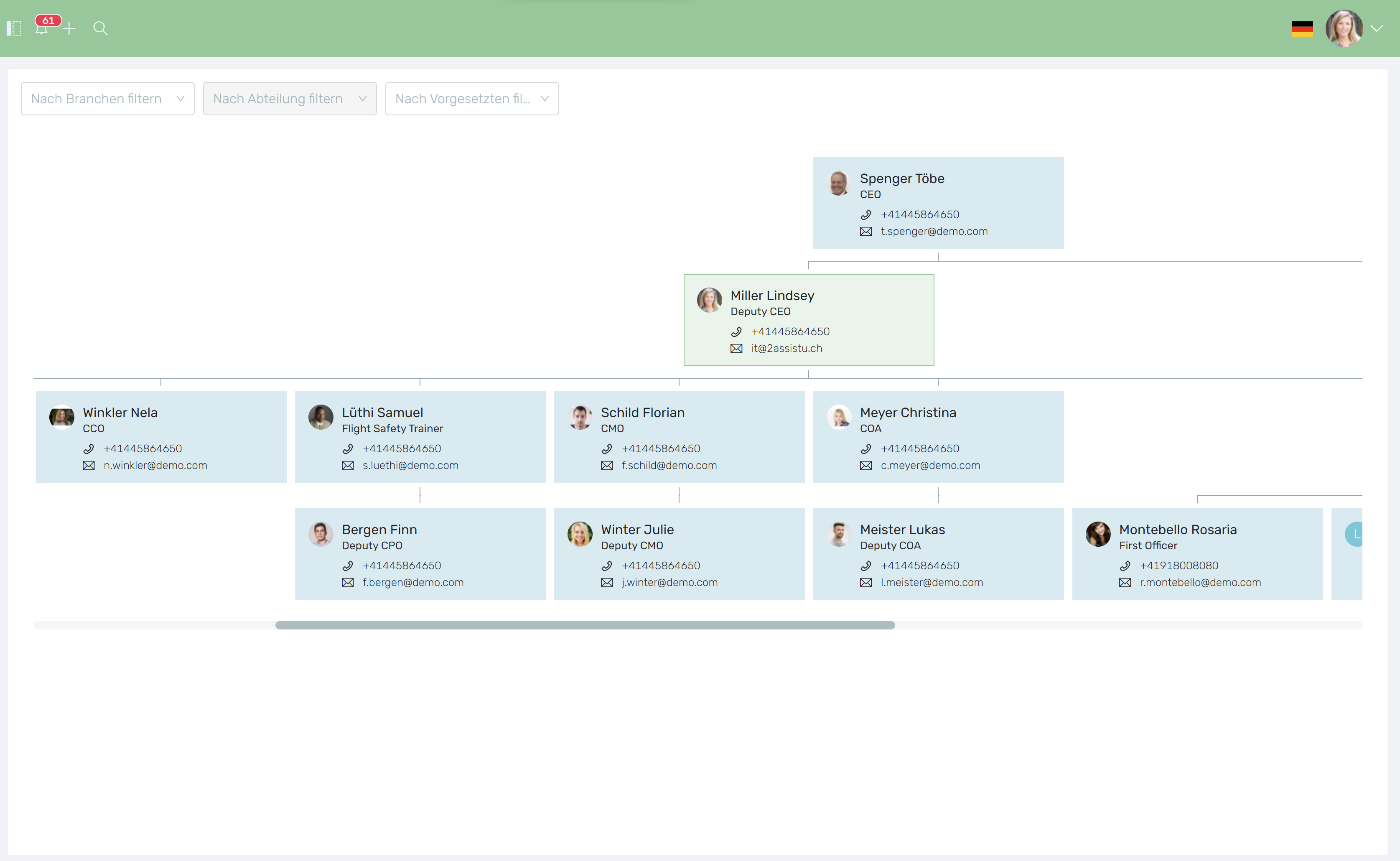This screenshot has width=1400, height=861.
Task: Click phone icon on Meister Lukas card
Action: (865, 566)
